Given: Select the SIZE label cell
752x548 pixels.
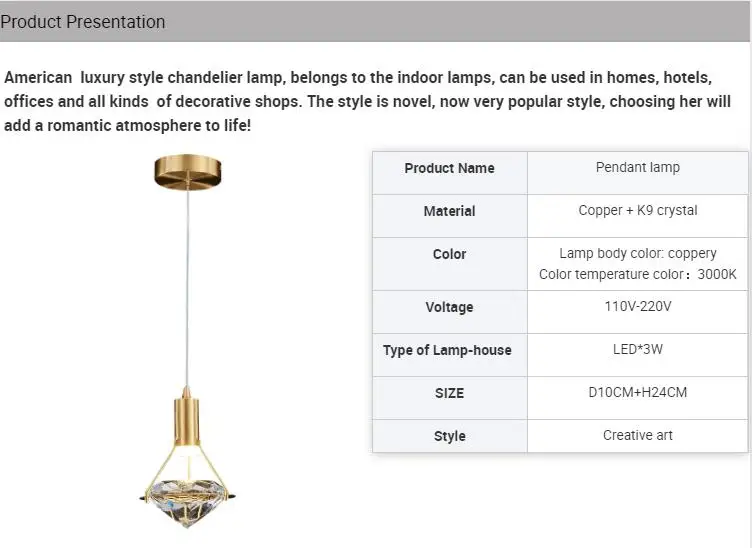Looking at the screenshot, I should pyautogui.click(x=449, y=393).
